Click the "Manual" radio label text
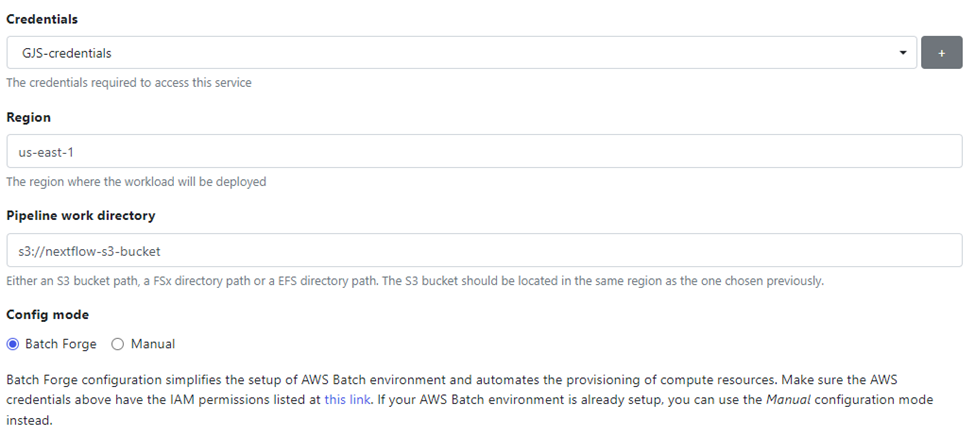 click(153, 344)
